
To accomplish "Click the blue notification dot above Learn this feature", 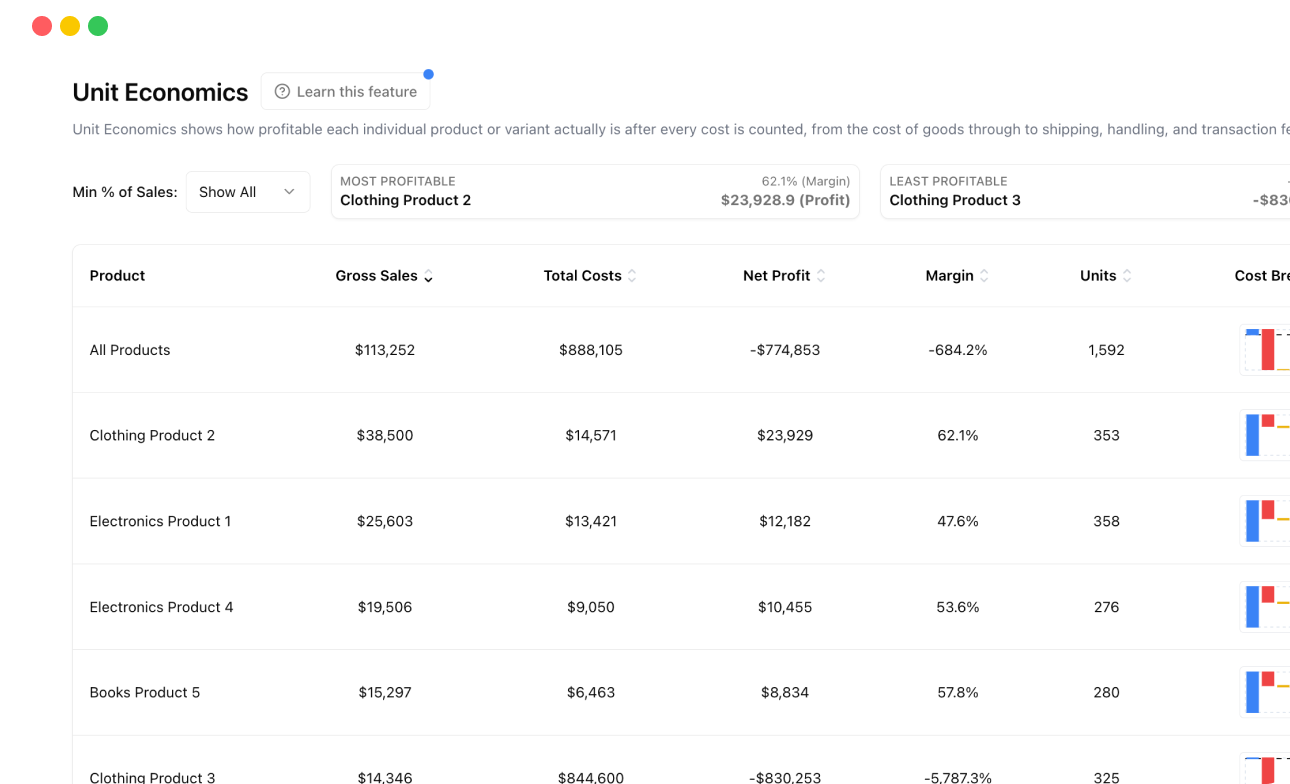I will (x=428, y=73).
